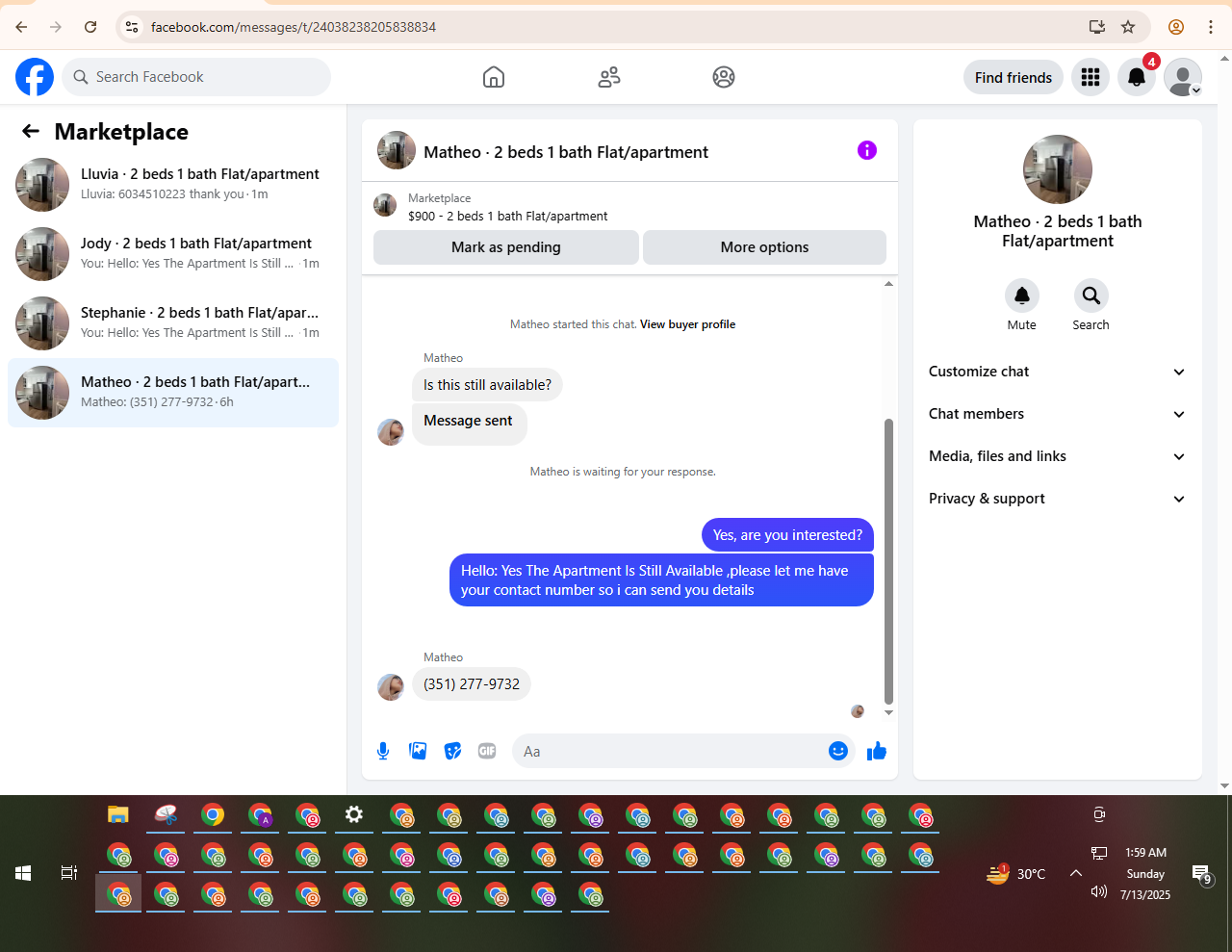This screenshot has height=952, width=1232.
Task: Expand Media, files and links section
Action: point(1057,456)
